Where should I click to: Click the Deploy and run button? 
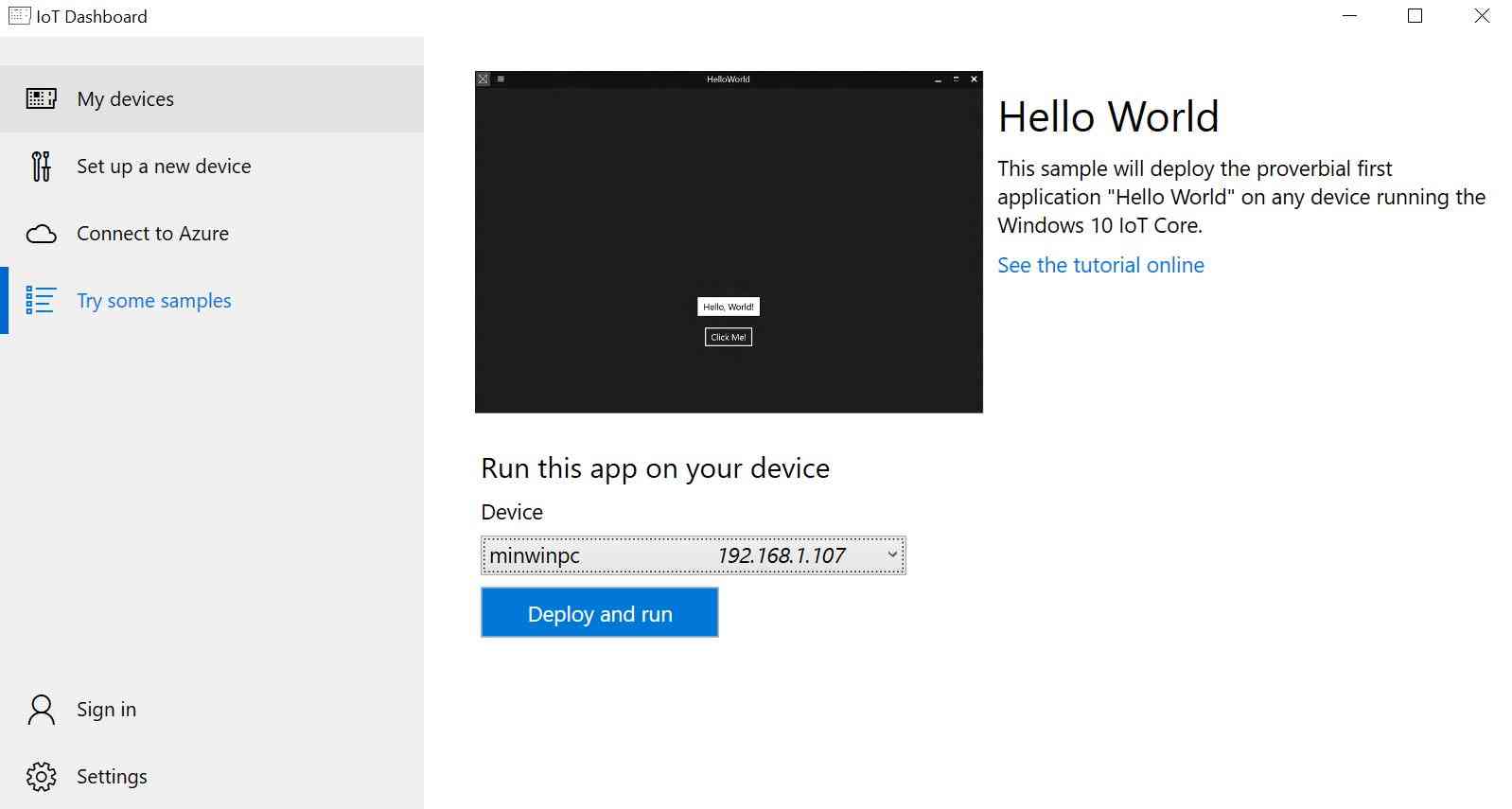pos(600,613)
